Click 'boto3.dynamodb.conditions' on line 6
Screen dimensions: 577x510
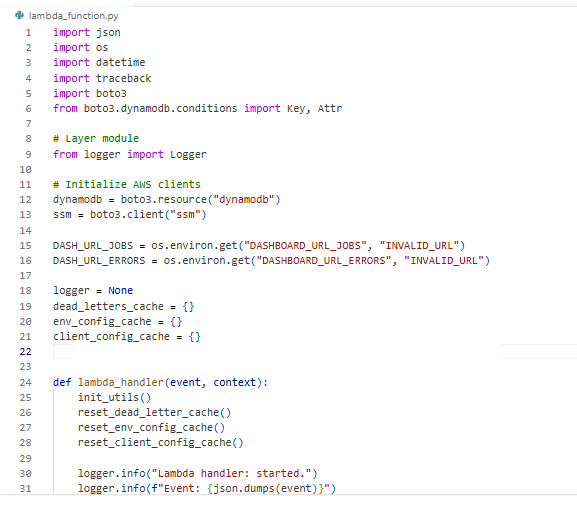160,109
